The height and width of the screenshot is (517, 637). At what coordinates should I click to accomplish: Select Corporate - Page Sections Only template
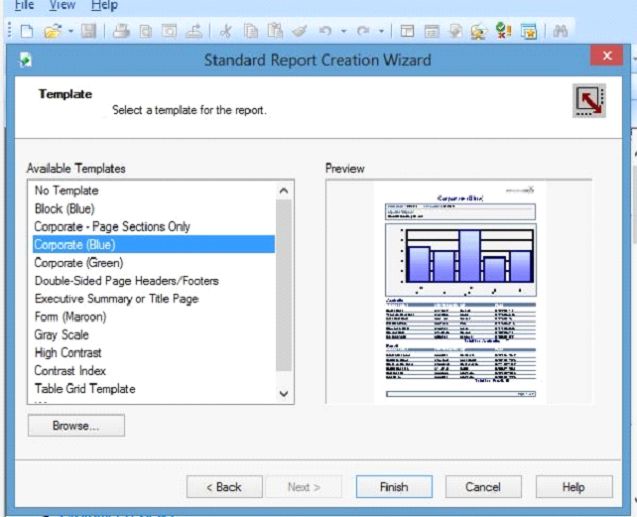tap(154, 227)
